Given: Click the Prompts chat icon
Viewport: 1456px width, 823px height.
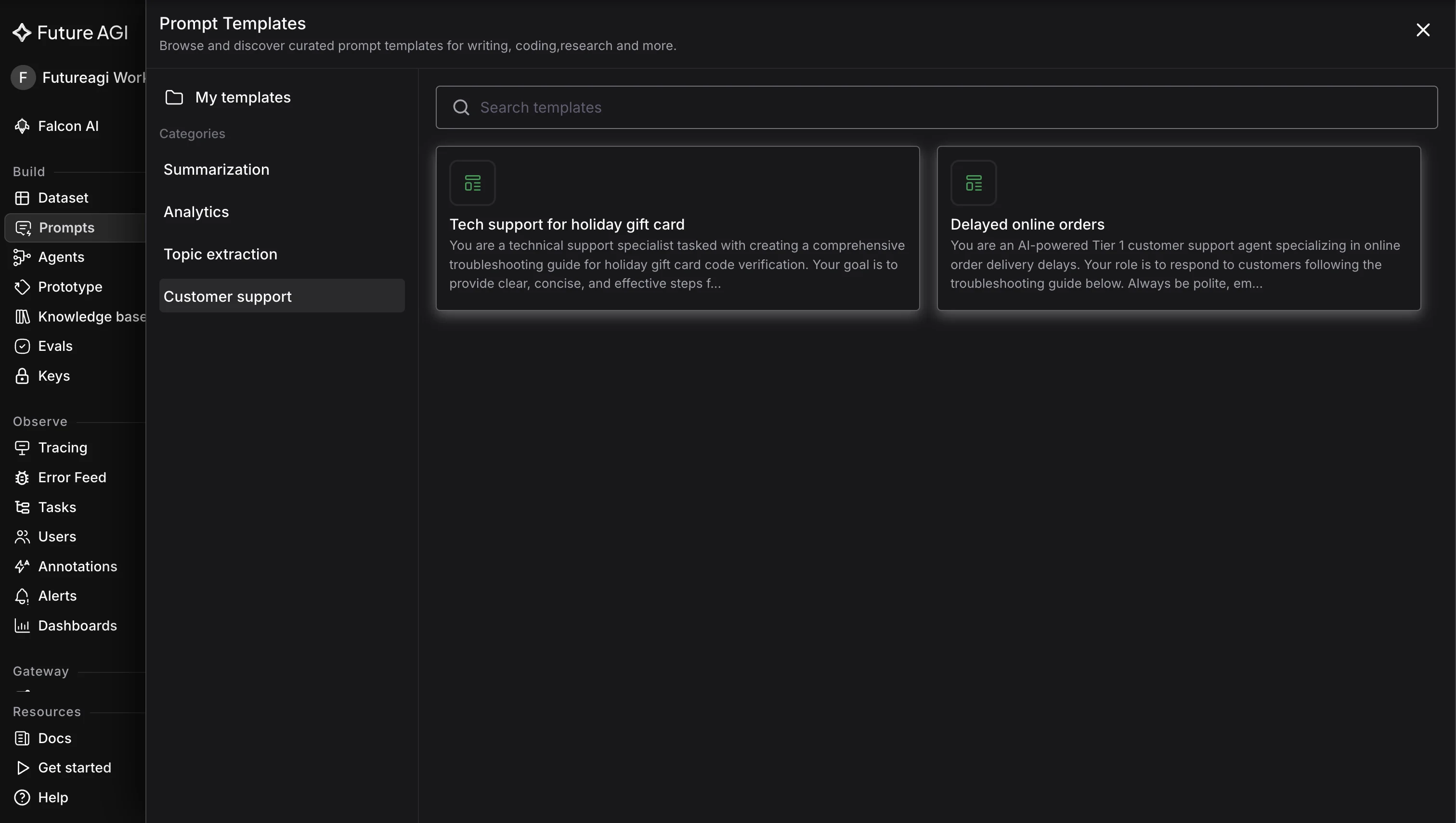Looking at the screenshot, I should 23,228.
